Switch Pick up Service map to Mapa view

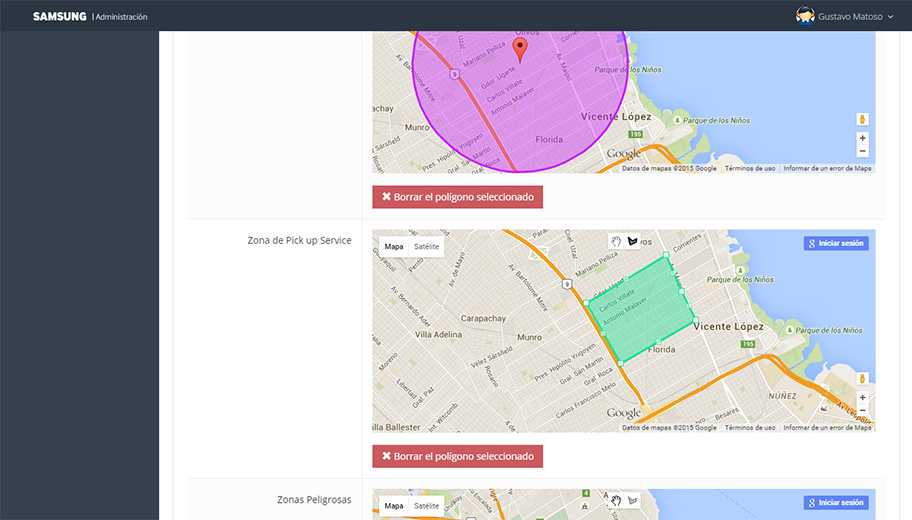[394, 247]
